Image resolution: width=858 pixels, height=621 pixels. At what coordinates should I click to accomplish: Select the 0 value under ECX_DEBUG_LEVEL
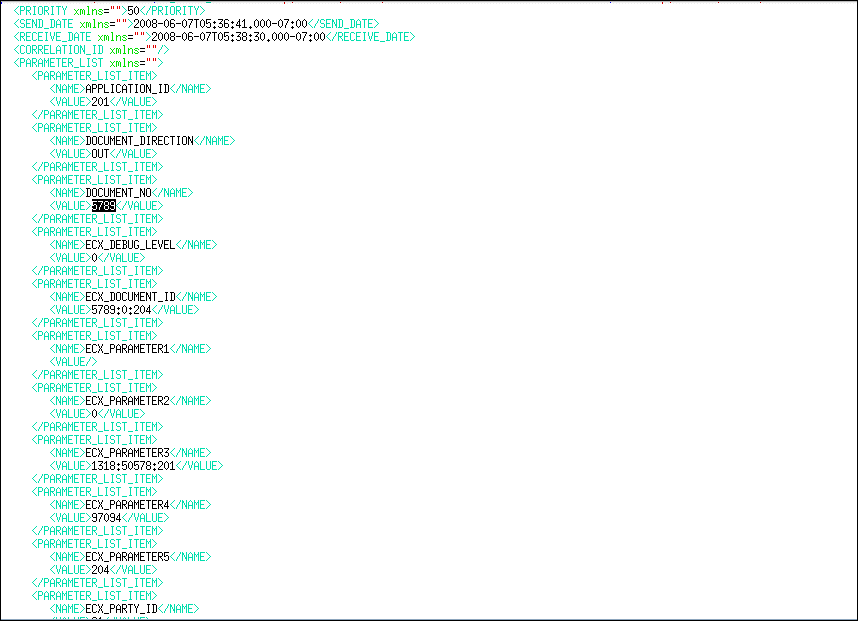click(94, 258)
